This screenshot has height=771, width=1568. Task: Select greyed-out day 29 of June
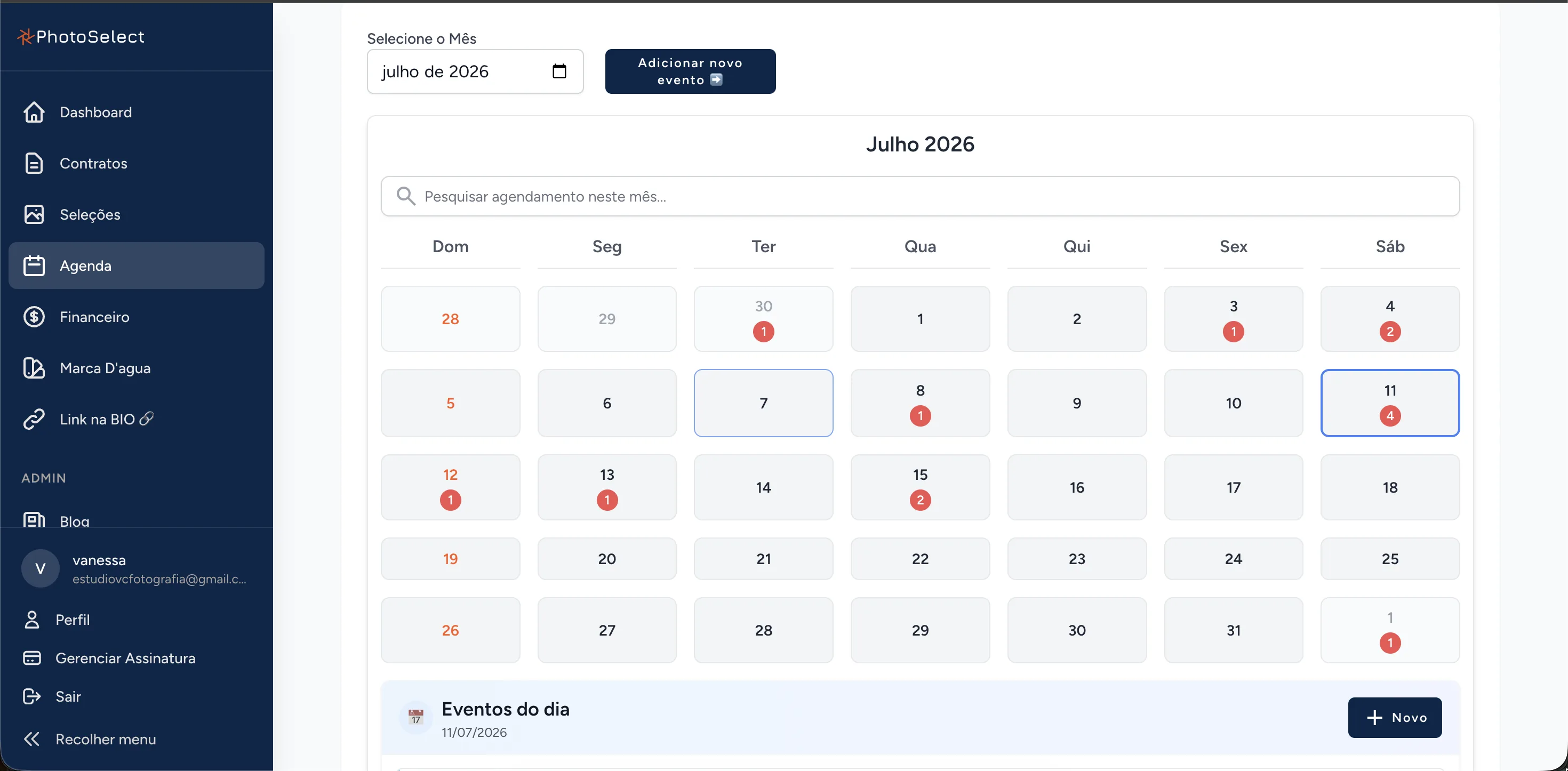tap(606, 318)
